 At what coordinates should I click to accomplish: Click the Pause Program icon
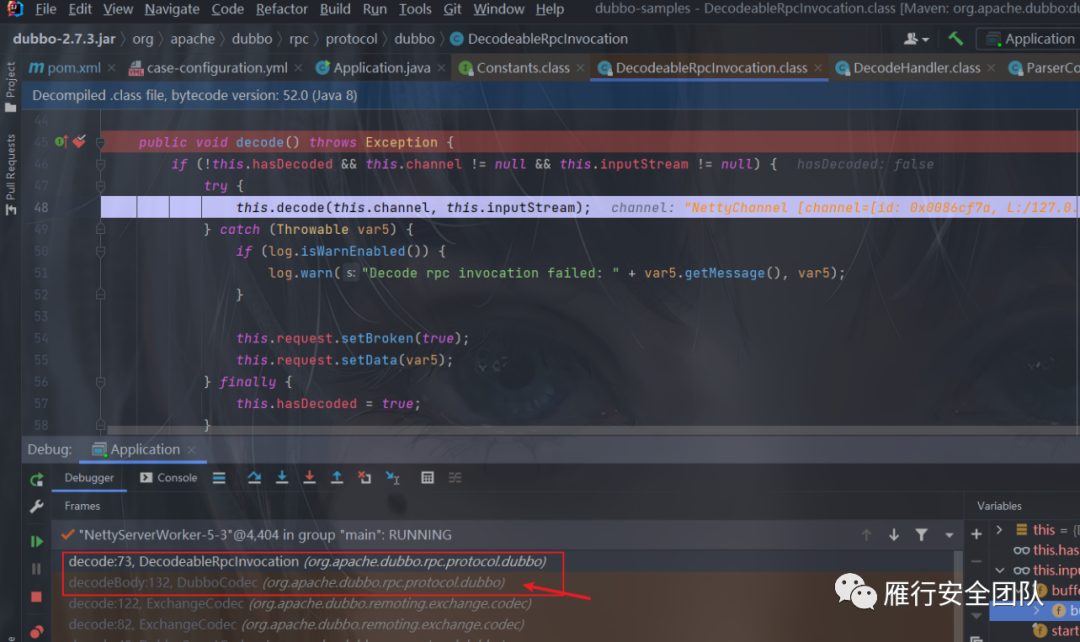pos(37,569)
